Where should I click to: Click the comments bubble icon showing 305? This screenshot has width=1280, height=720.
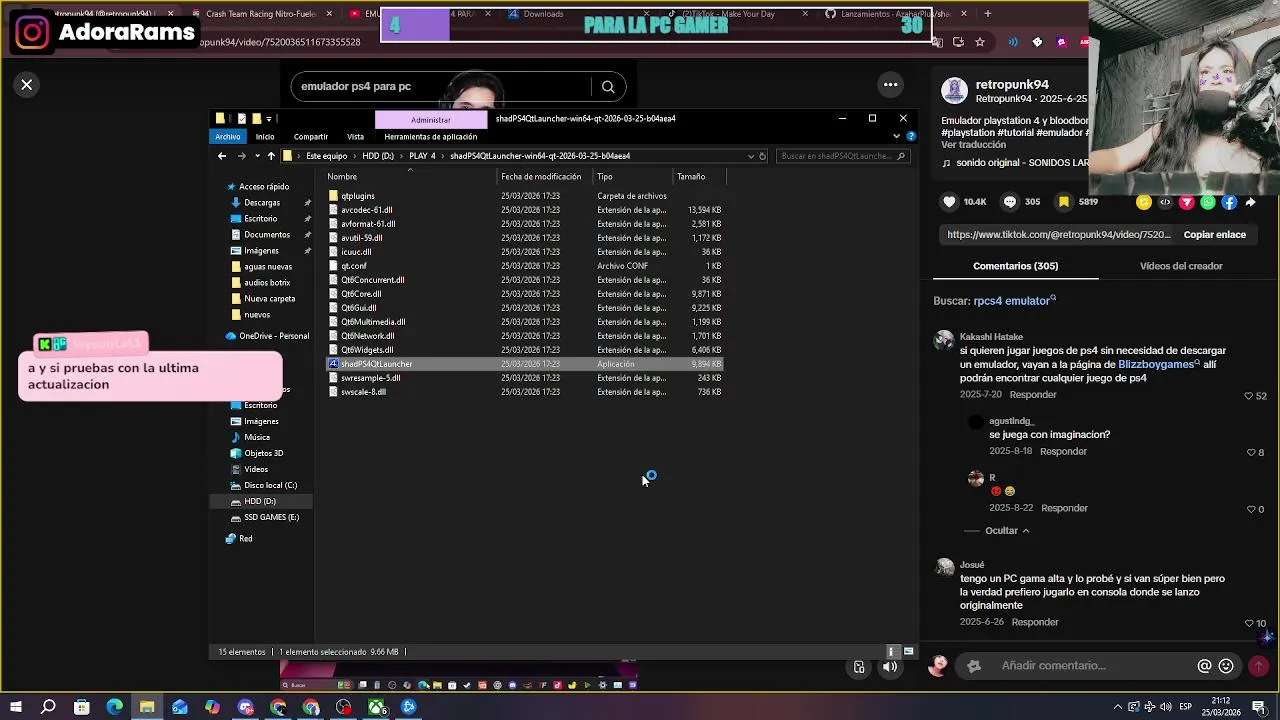click(x=1010, y=202)
